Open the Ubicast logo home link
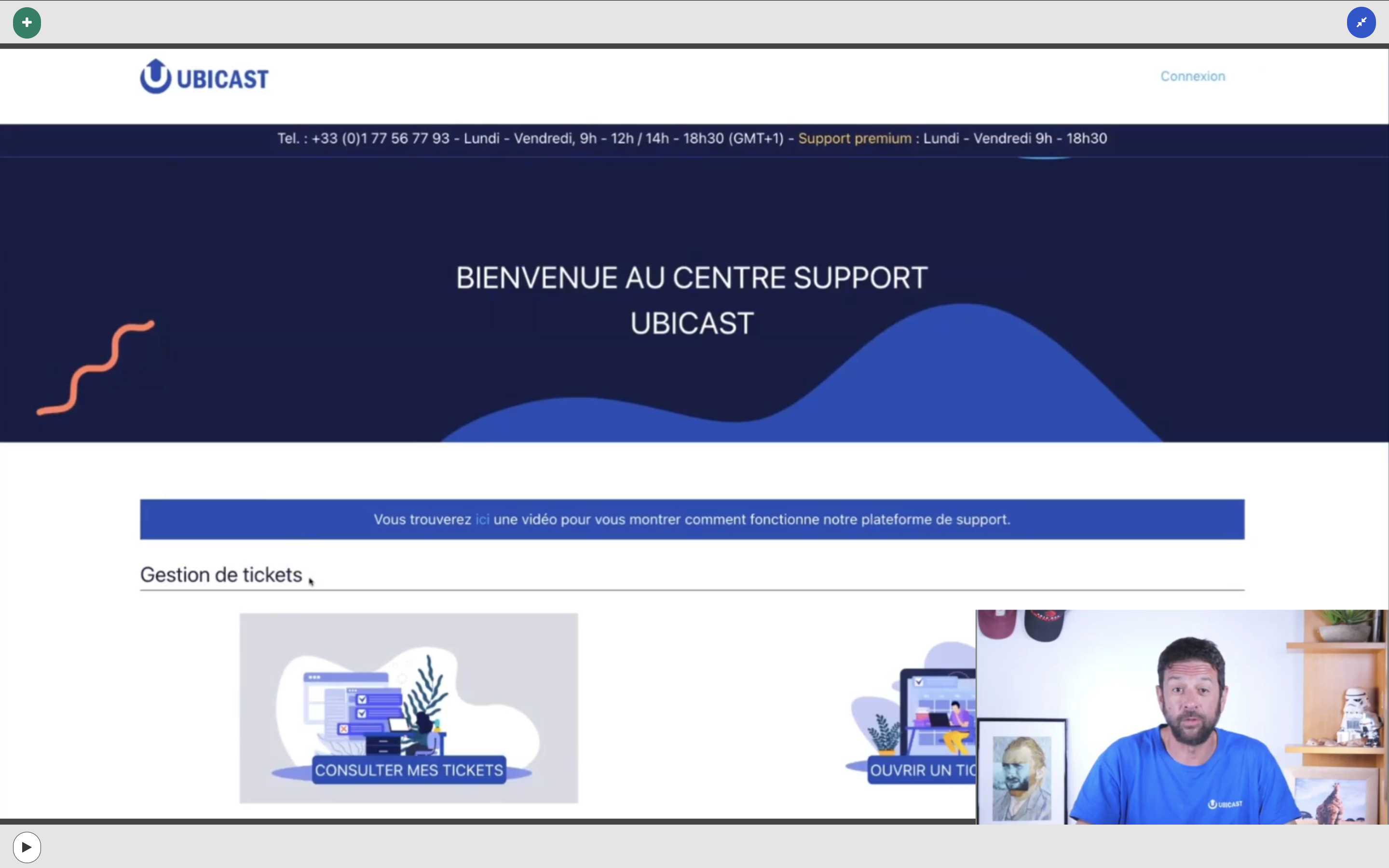Screen dimensions: 1389x868 (204, 77)
